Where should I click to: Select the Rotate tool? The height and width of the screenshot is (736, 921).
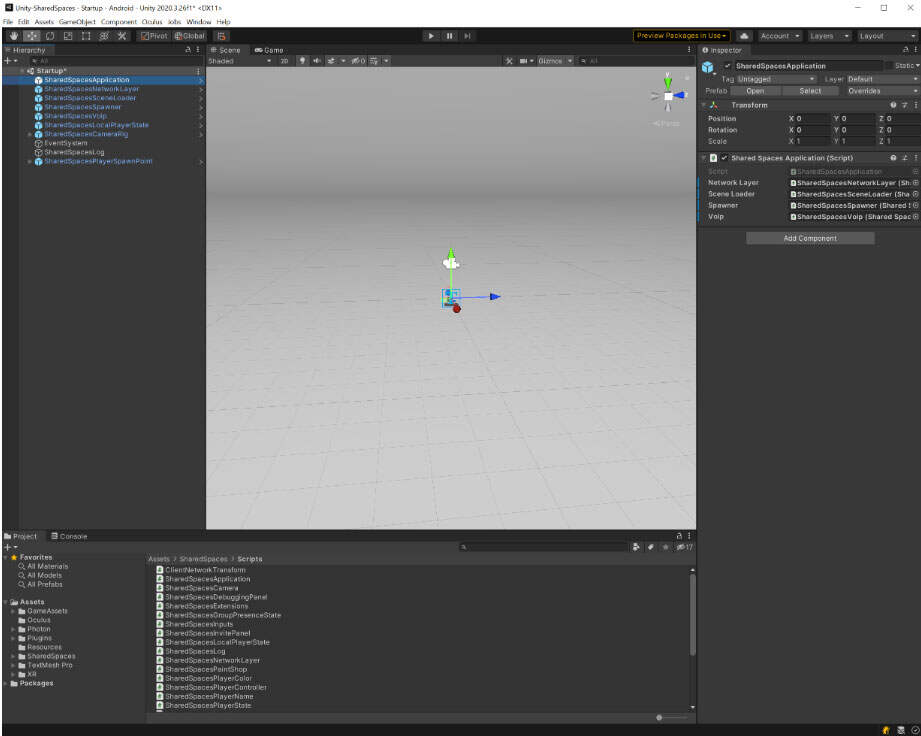coord(50,36)
